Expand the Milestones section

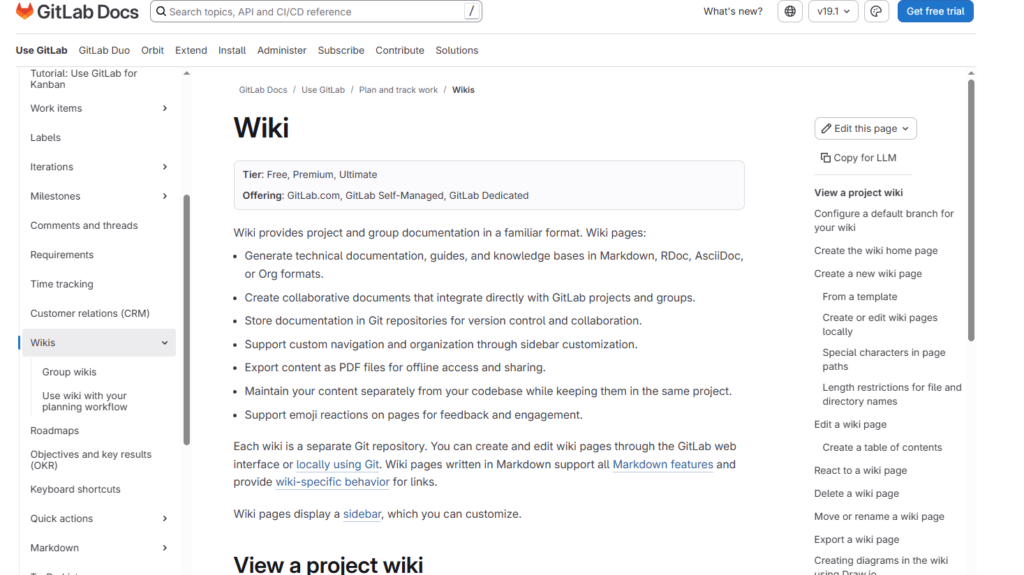[x=165, y=196]
